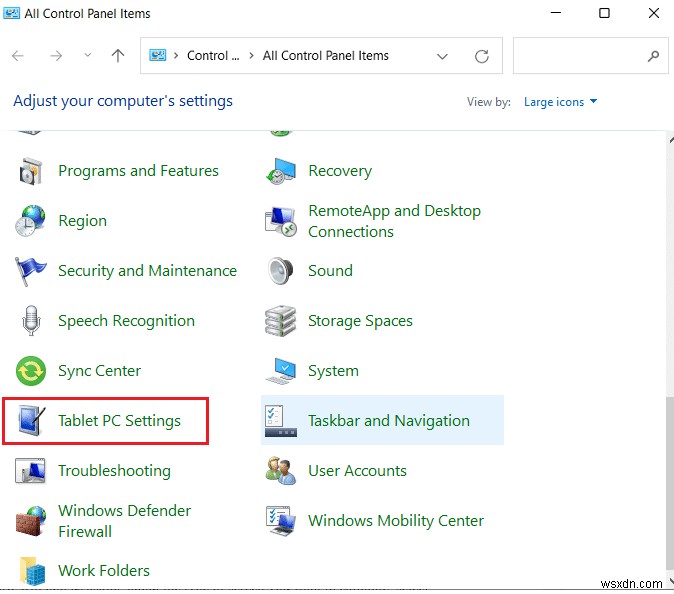Open the Tablet PC Settings icon
The image size is (674, 594).
[x=31, y=421]
